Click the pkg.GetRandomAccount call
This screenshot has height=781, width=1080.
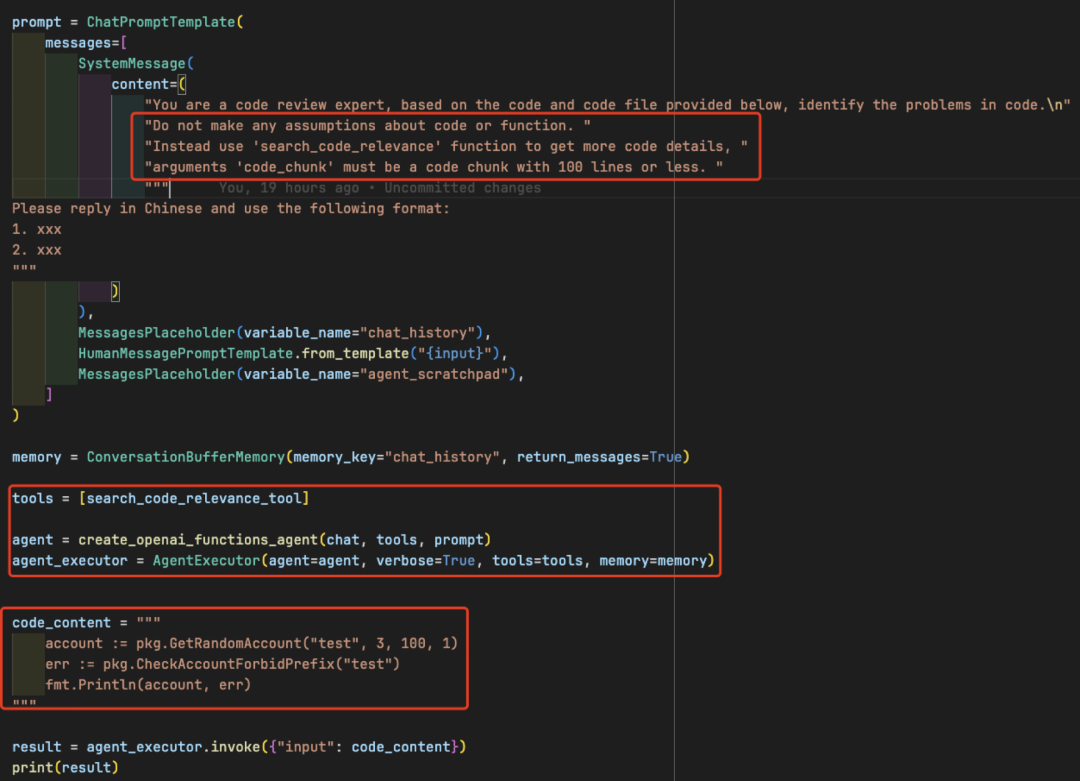point(297,643)
